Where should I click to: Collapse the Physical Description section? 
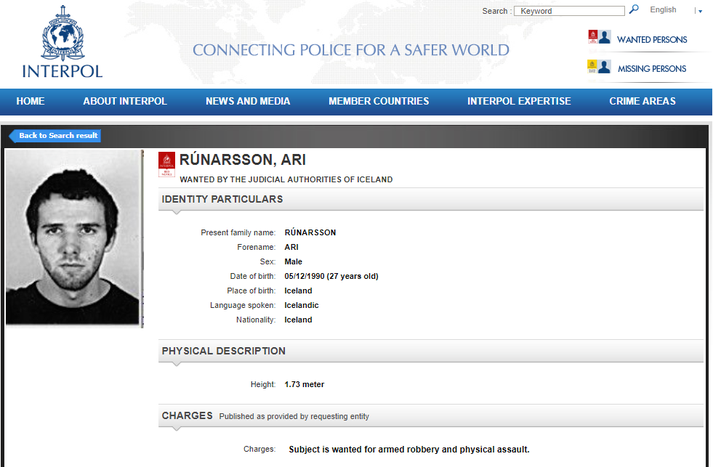tap(430, 351)
